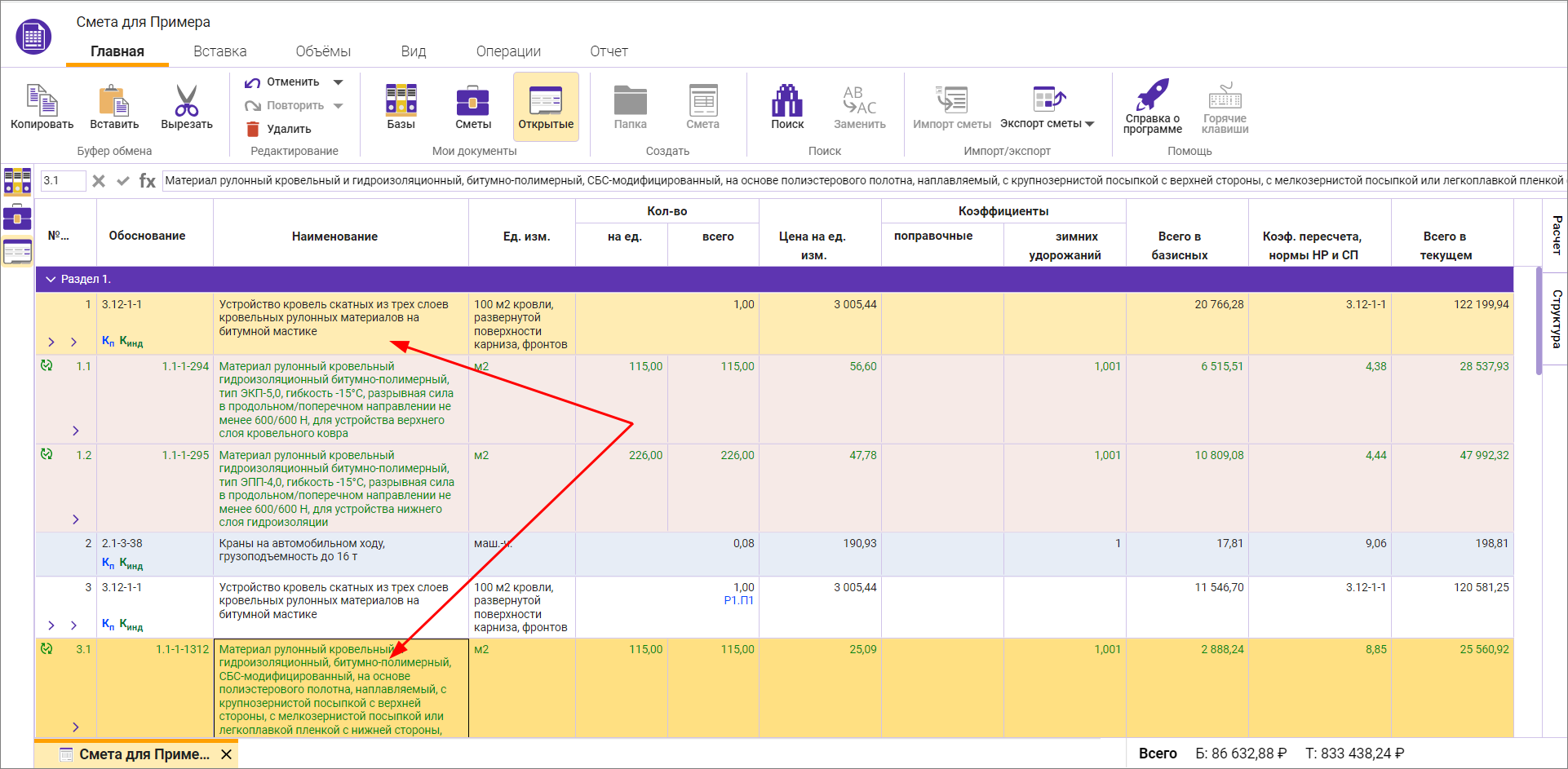Viewport: 1568px width, 769px height.
Task: Click Кп link in row 3
Action: pos(108,625)
